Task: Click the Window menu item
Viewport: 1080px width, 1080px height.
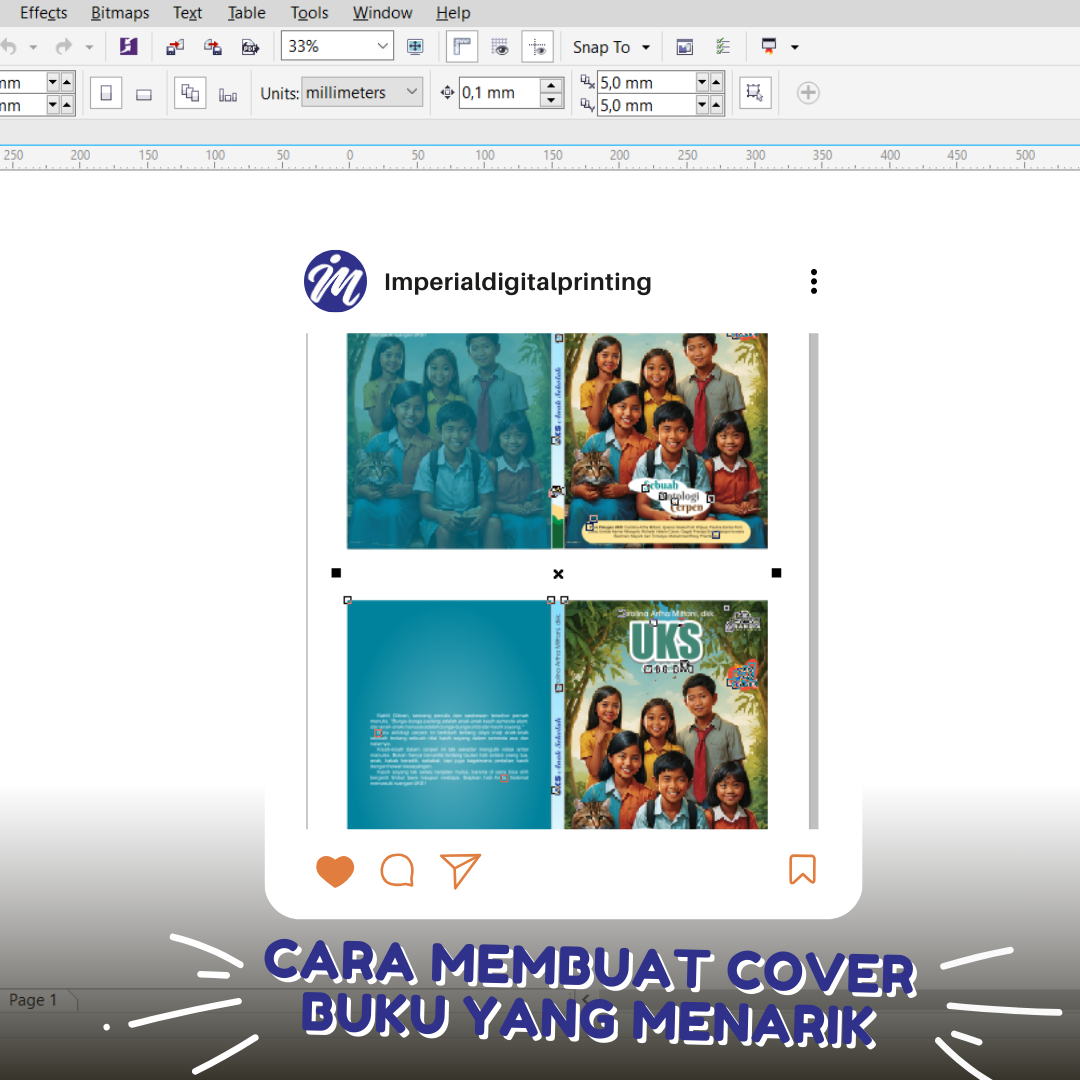Action: pos(382,13)
